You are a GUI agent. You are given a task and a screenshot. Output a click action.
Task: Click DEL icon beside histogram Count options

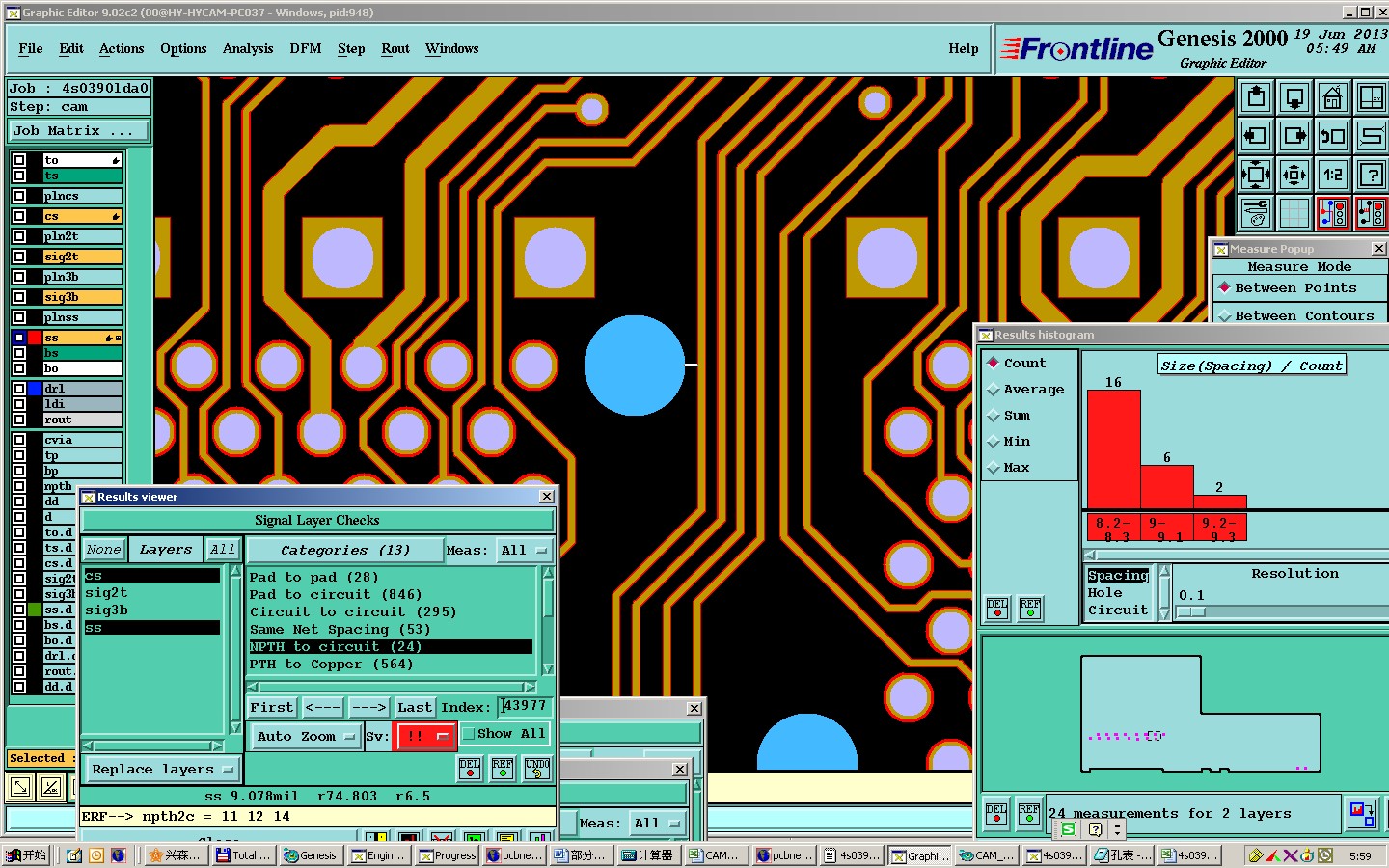click(997, 609)
